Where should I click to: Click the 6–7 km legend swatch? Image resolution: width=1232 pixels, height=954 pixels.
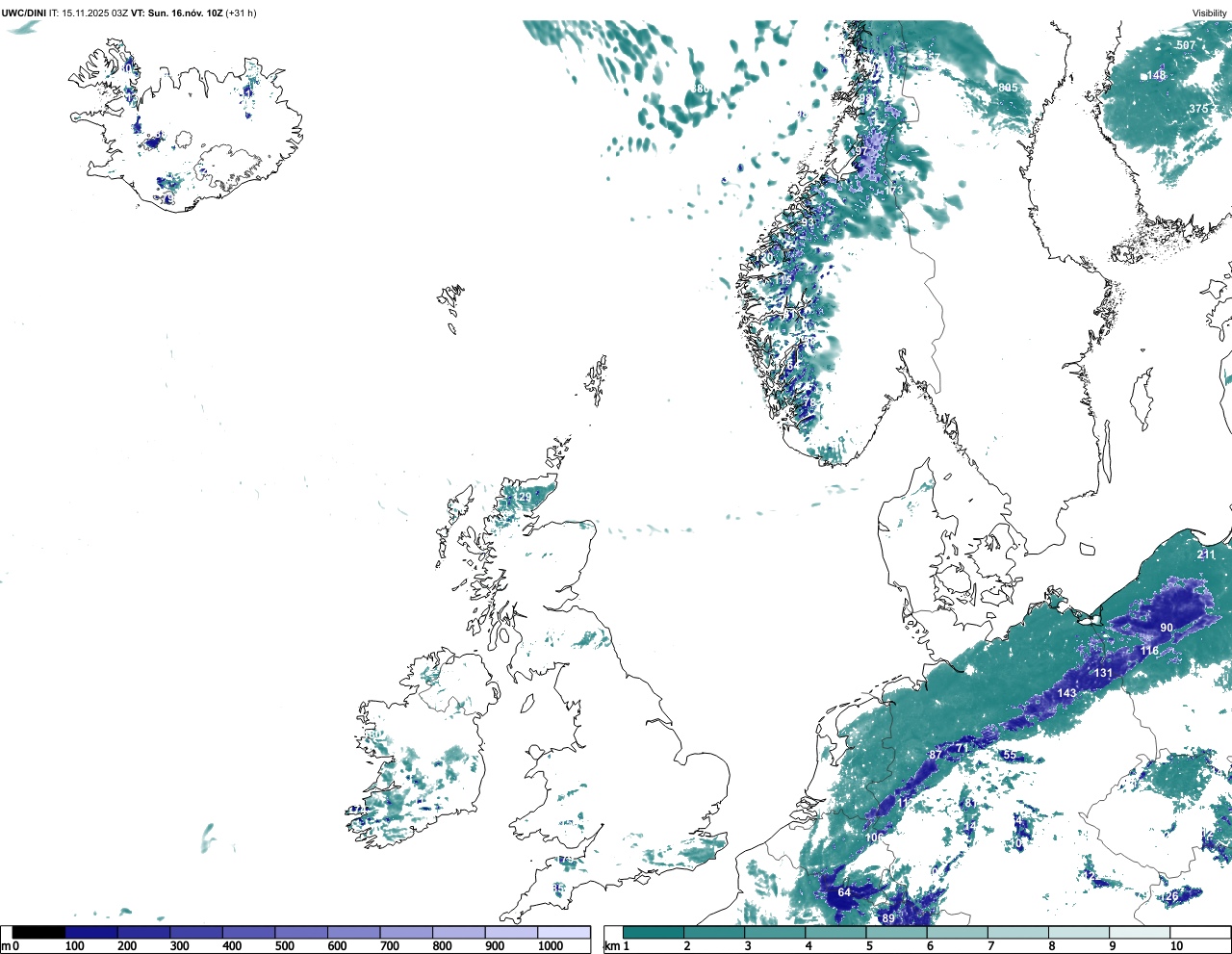(x=957, y=932)
